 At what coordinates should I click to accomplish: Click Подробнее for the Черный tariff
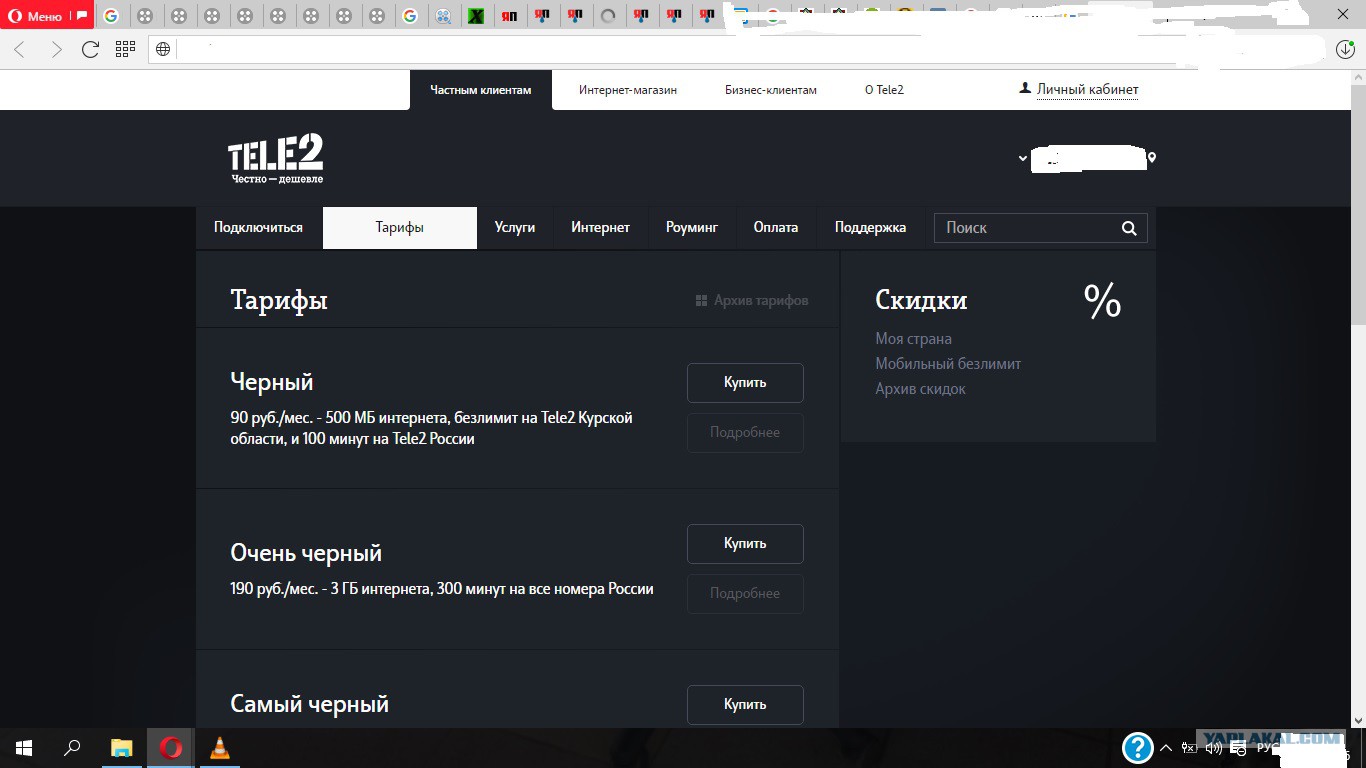click(745, 432)
